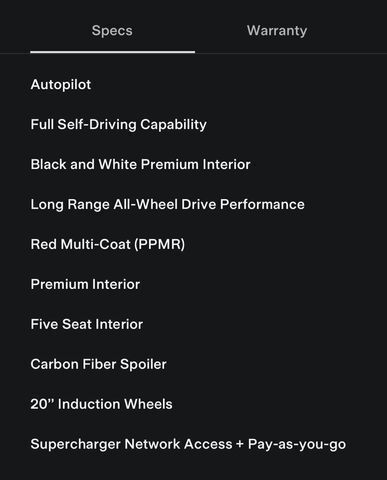Switch to the Warranty tab
387x480 pixels.
277,31
